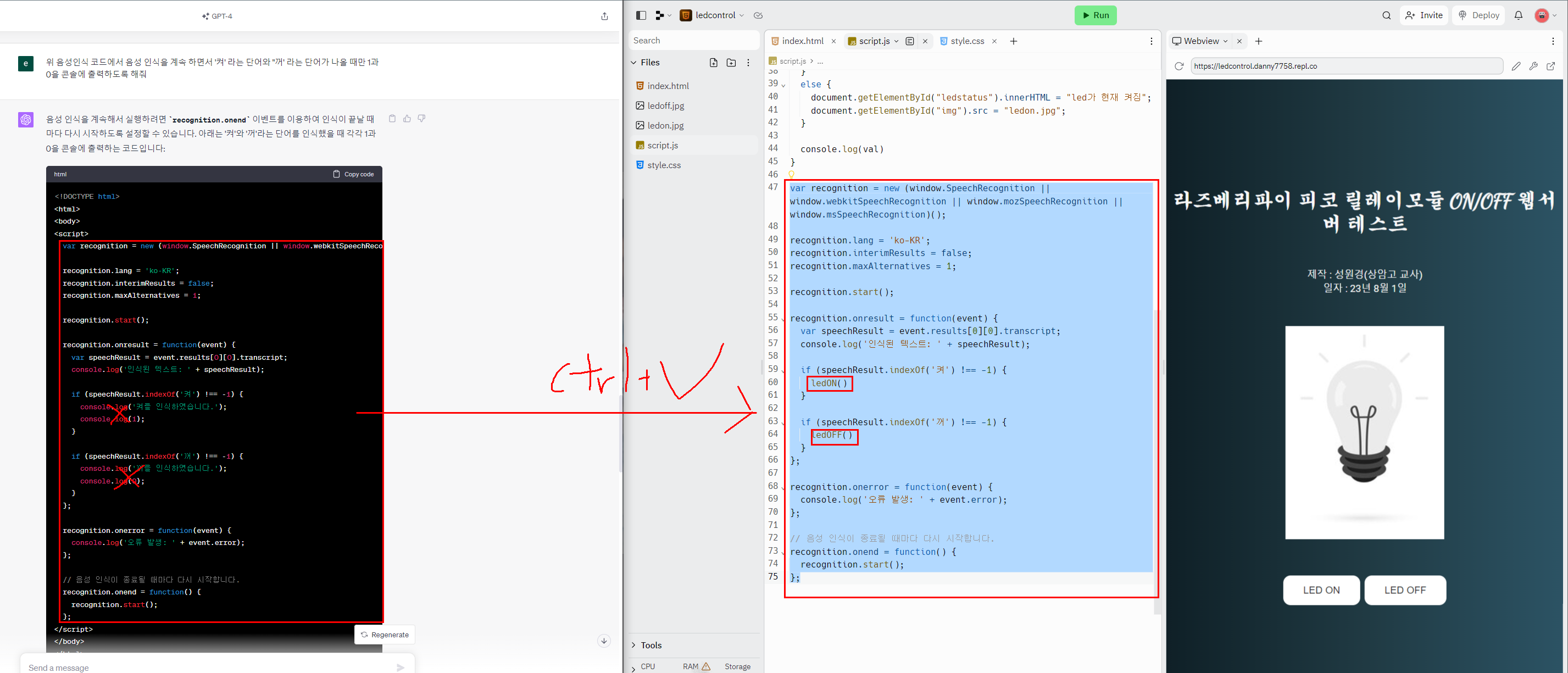
Task: Collapse the Files section chevron
Action: [633, 63]
